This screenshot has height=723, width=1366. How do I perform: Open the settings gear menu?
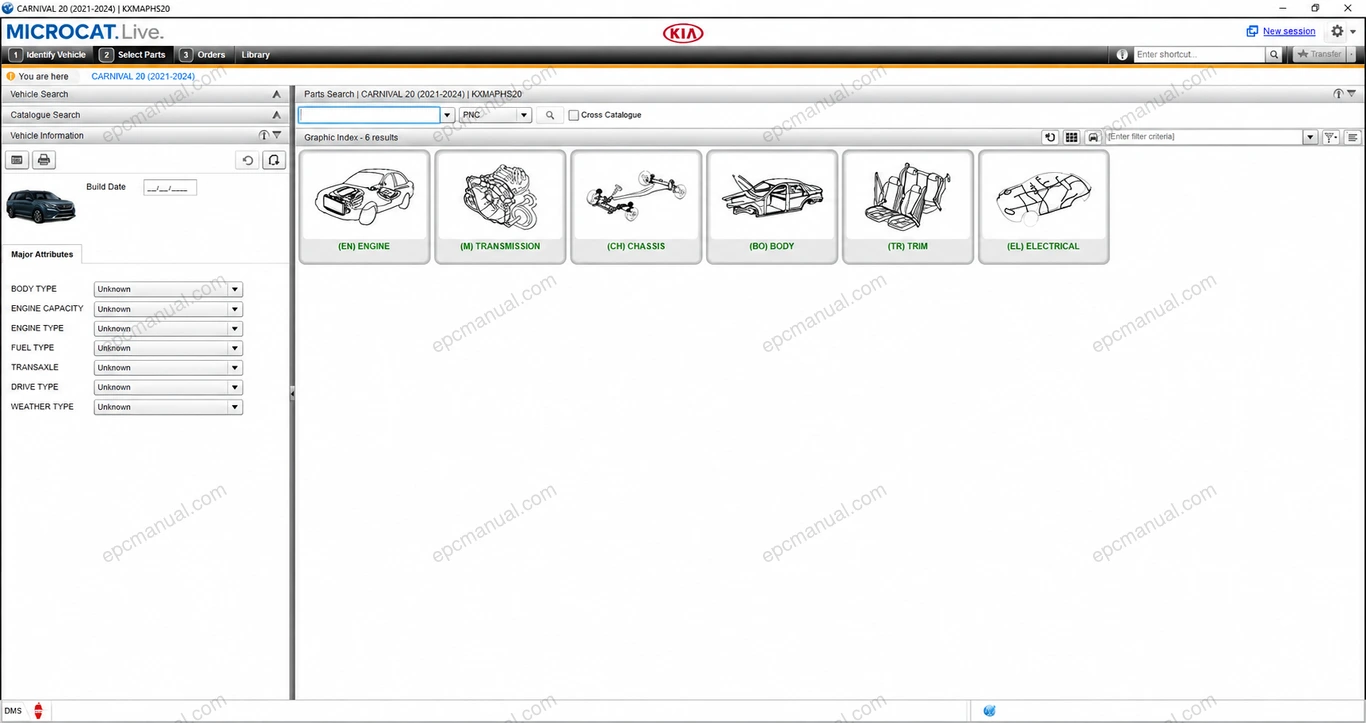[x=1337, y=31]
